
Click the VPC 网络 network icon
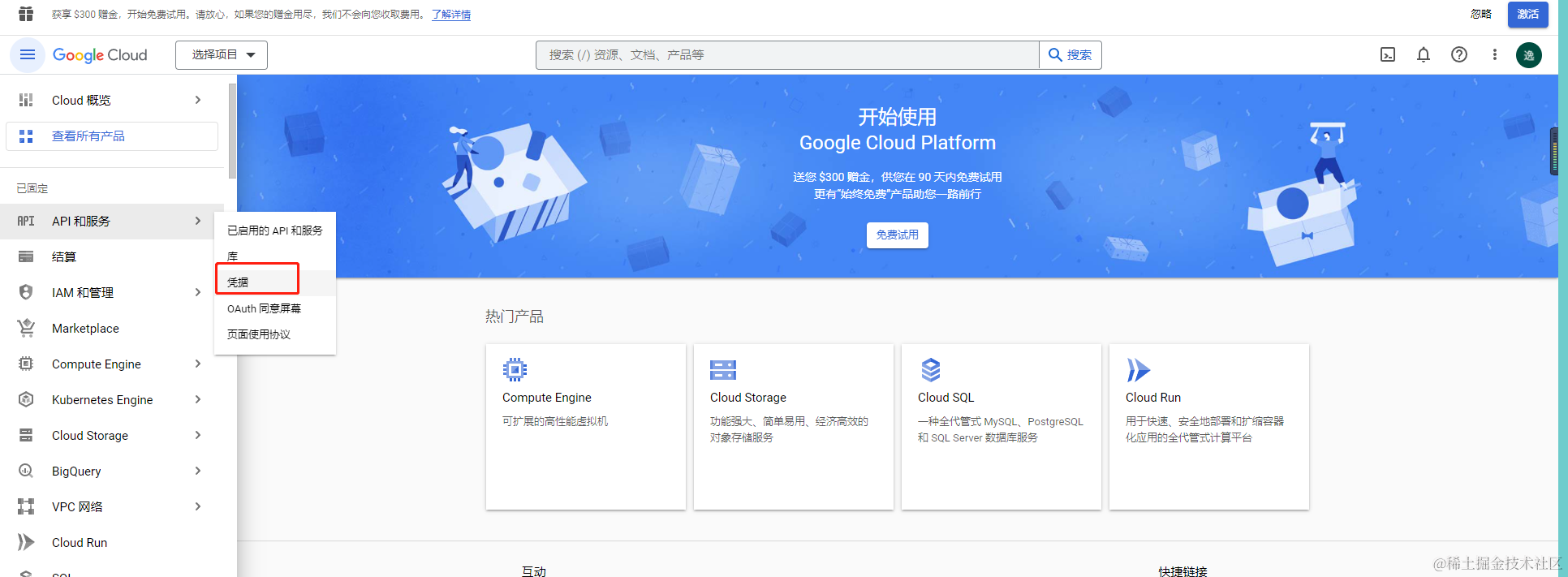pos(26,506)
